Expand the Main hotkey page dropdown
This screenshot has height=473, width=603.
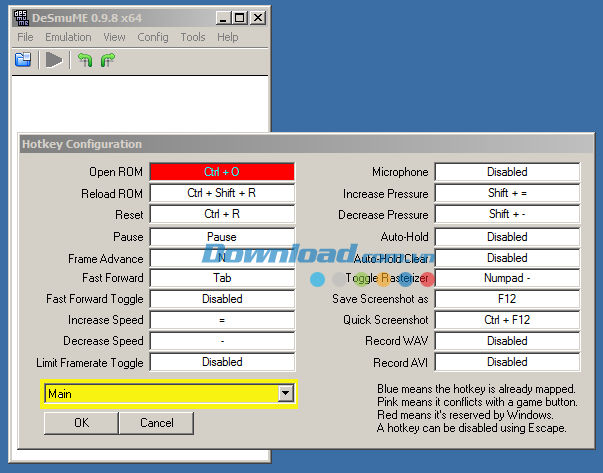point(286,393)
